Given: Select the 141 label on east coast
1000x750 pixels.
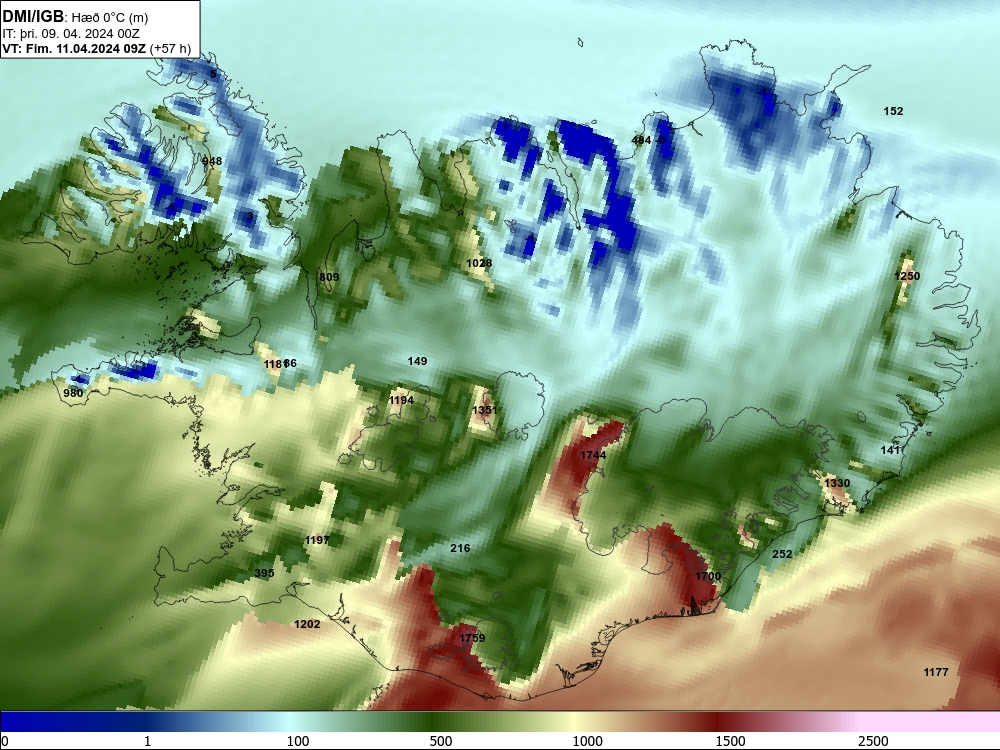Looking at the screenshot, I should (890, 450).
